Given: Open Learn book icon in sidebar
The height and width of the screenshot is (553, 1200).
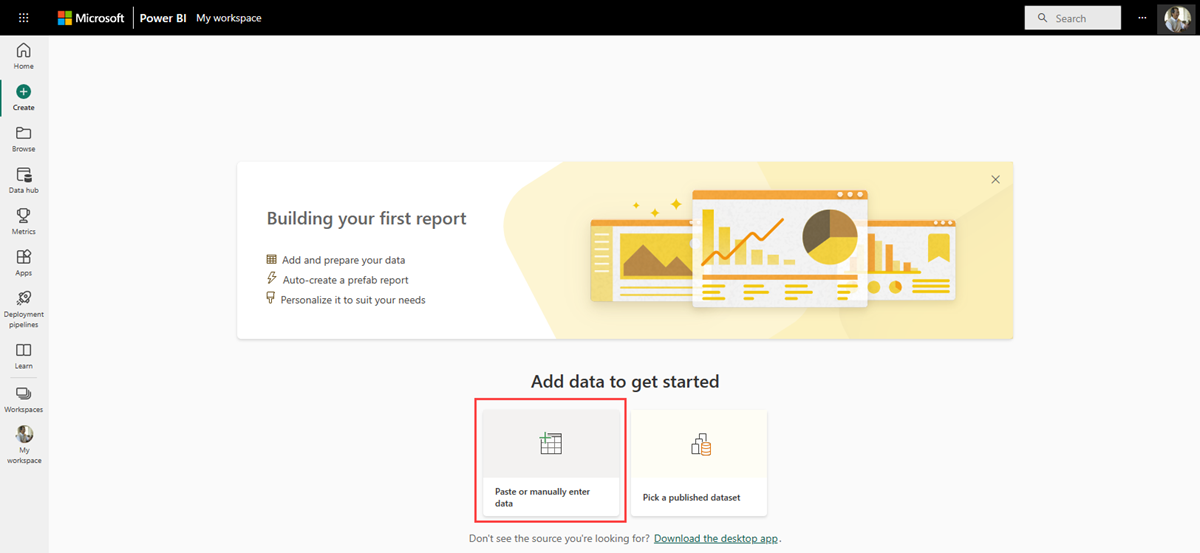Looking at the screenshot, I should coord(24,356).
